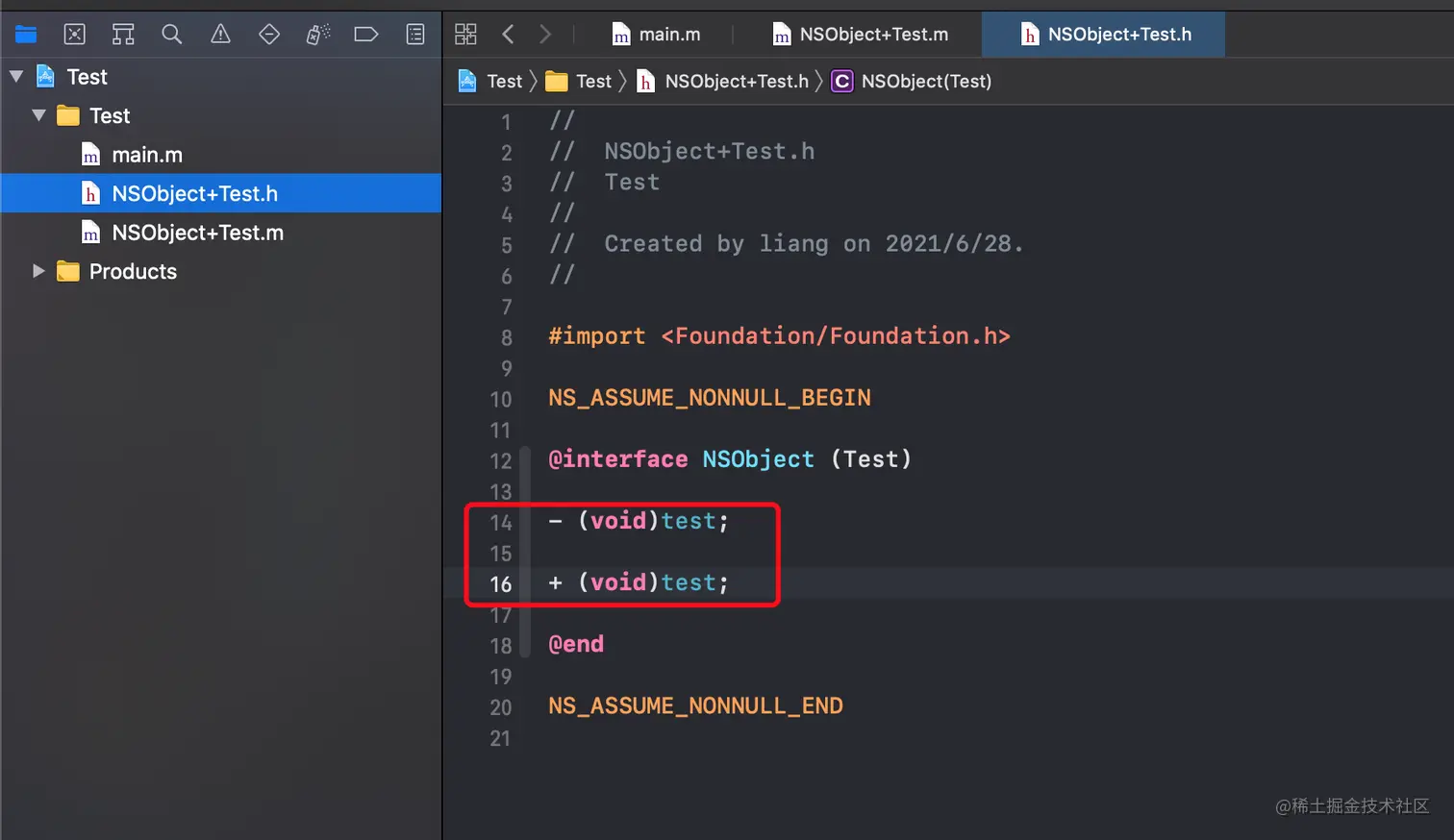Click the Test project blueprint icon in navigator
Screen dimensions: 1454x840
point(45,76)
